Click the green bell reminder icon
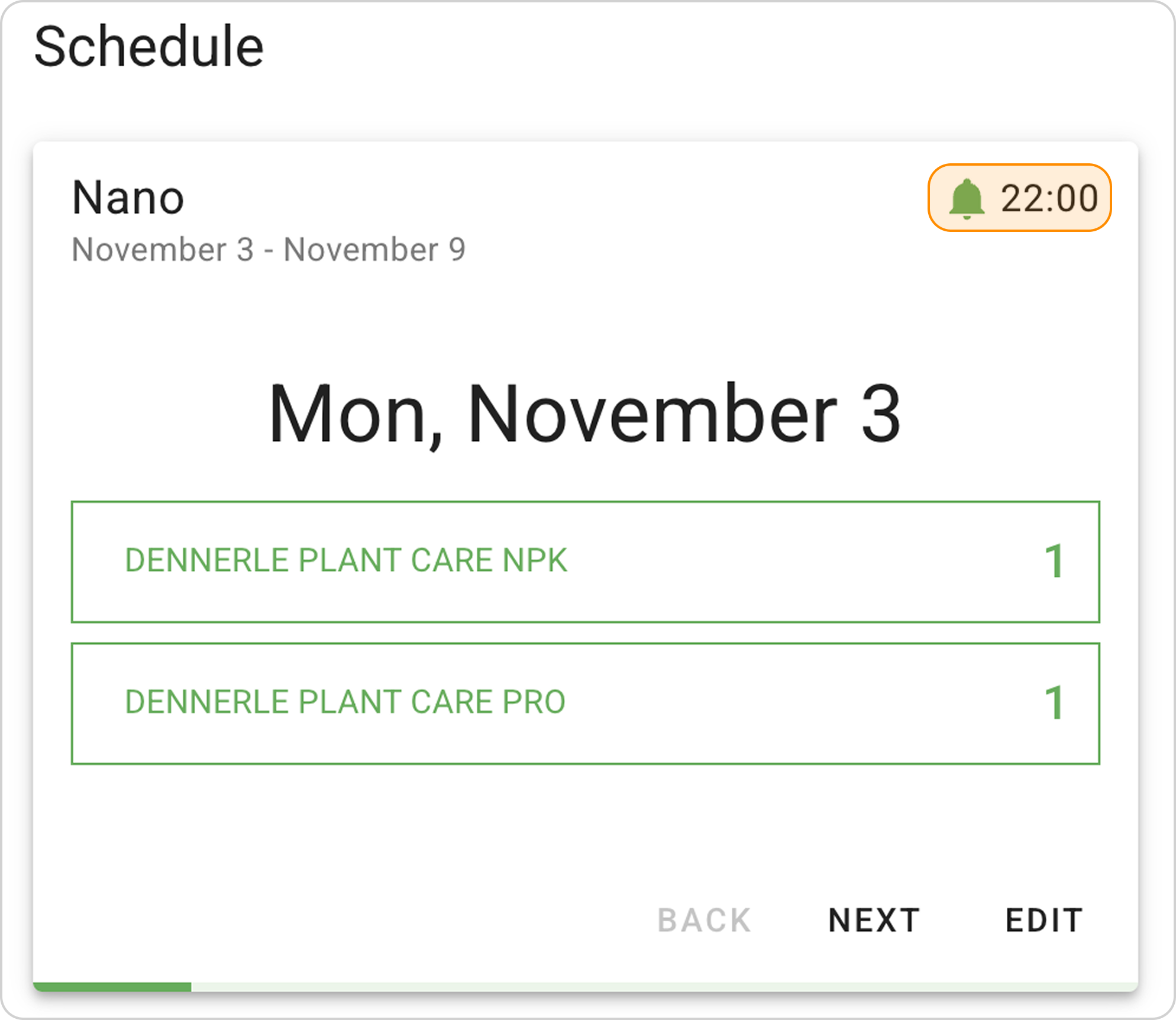This screenshot has width=1176, height=1020. click(966, 199)
